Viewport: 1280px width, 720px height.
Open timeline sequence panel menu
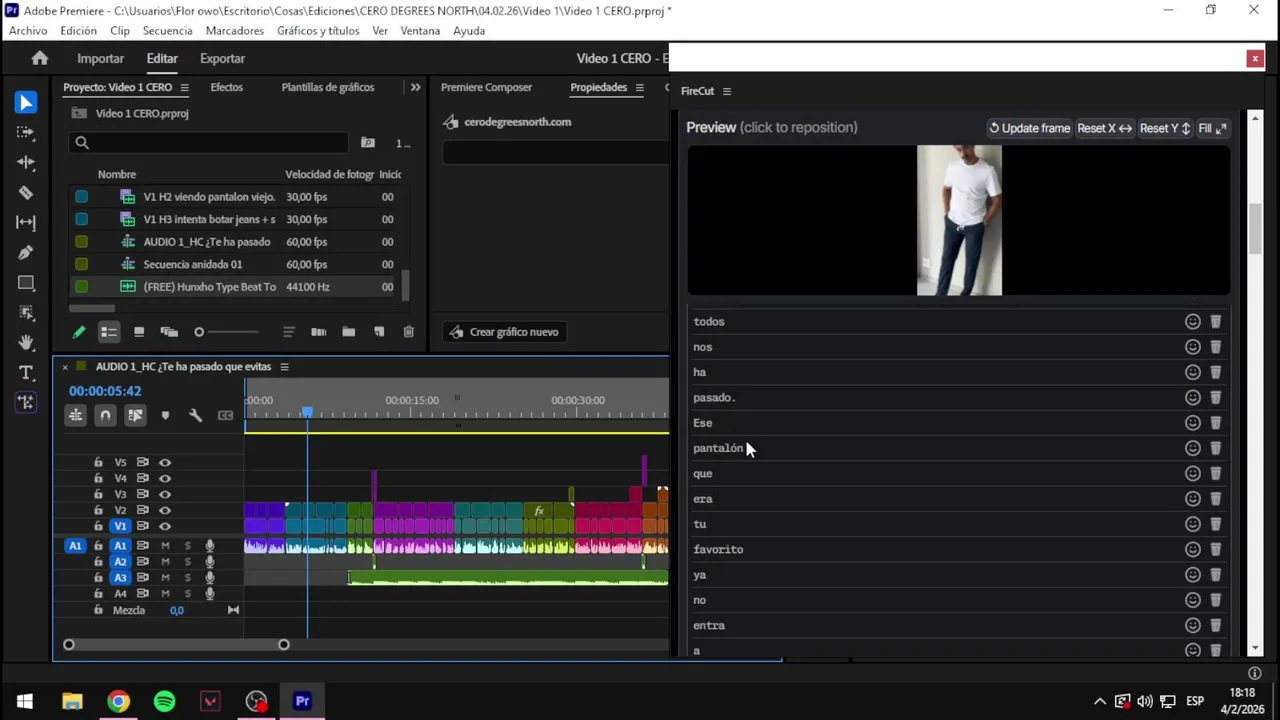pyautogui.click(x=284, y=367)
